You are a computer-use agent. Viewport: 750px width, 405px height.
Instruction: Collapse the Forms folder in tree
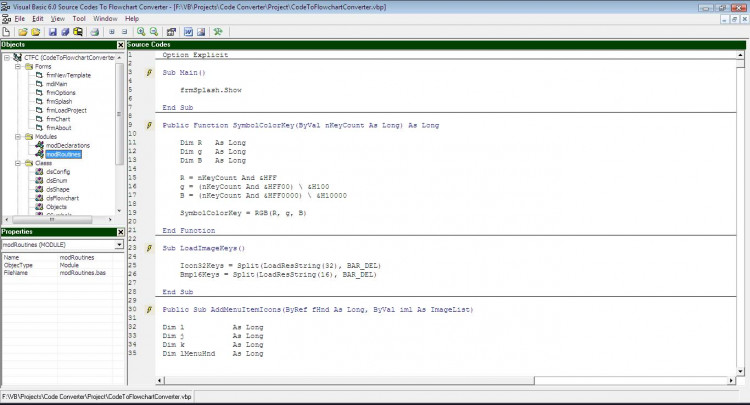[17, 66]
